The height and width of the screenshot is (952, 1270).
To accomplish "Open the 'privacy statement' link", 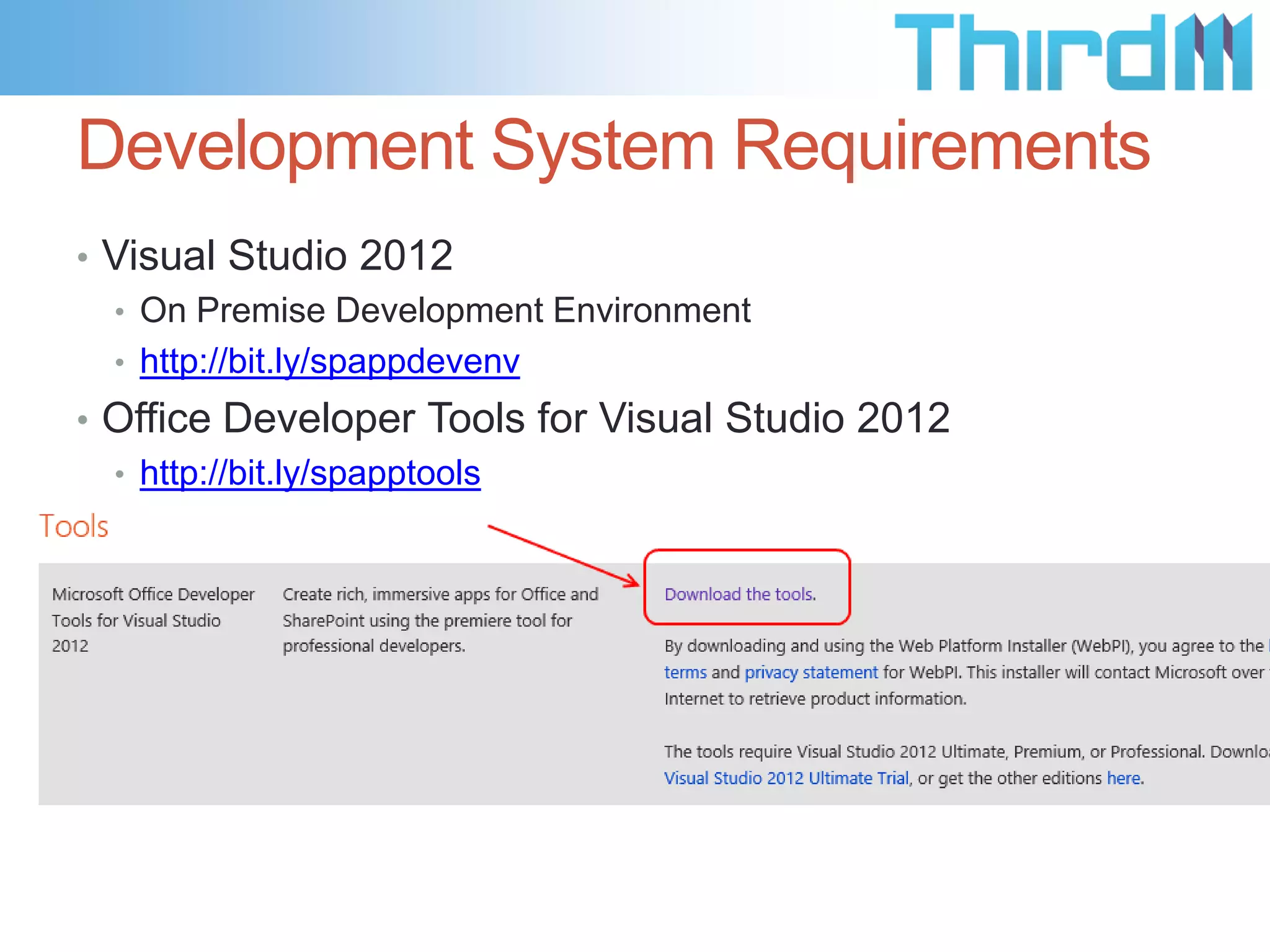I will [810, 672].
